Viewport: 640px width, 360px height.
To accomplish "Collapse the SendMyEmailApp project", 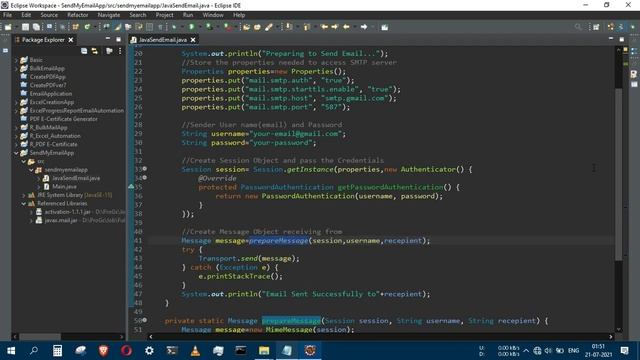I will coord(16,153).
